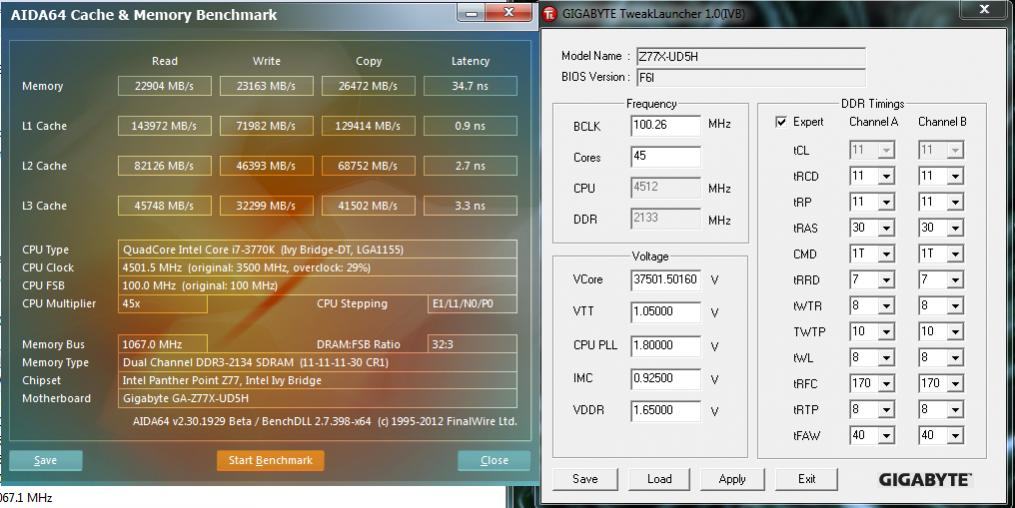Click the CPU Clock 4501.5 MHz value

[x=317, y=267]
